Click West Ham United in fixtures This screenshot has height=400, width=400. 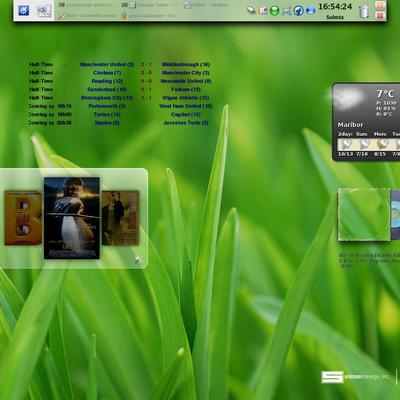coord(186,106)
